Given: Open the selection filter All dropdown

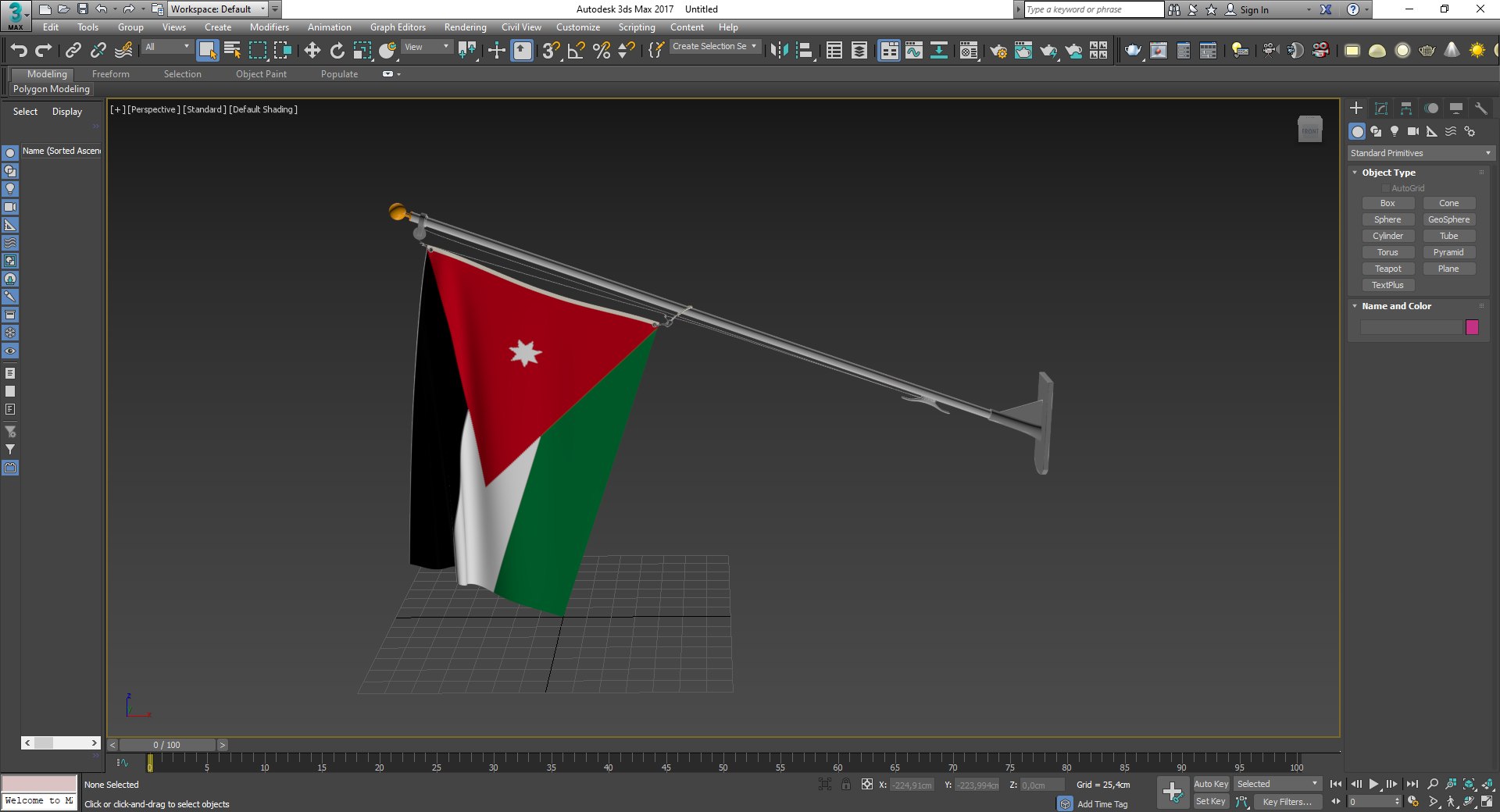Looking at the screenshot, I should 167,47.
